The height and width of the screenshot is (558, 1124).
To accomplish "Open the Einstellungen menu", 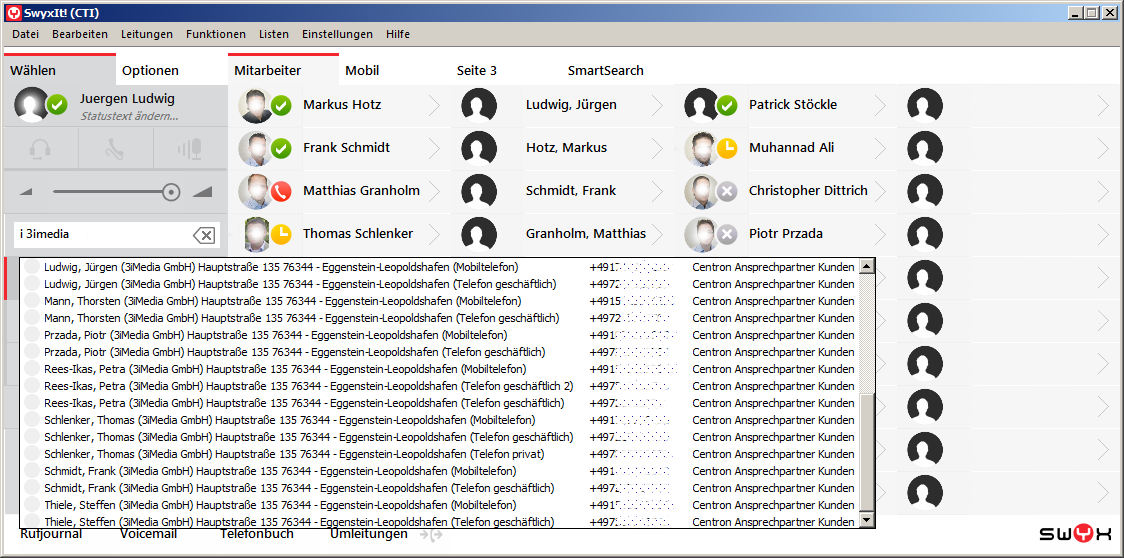I will coord(337,34).
